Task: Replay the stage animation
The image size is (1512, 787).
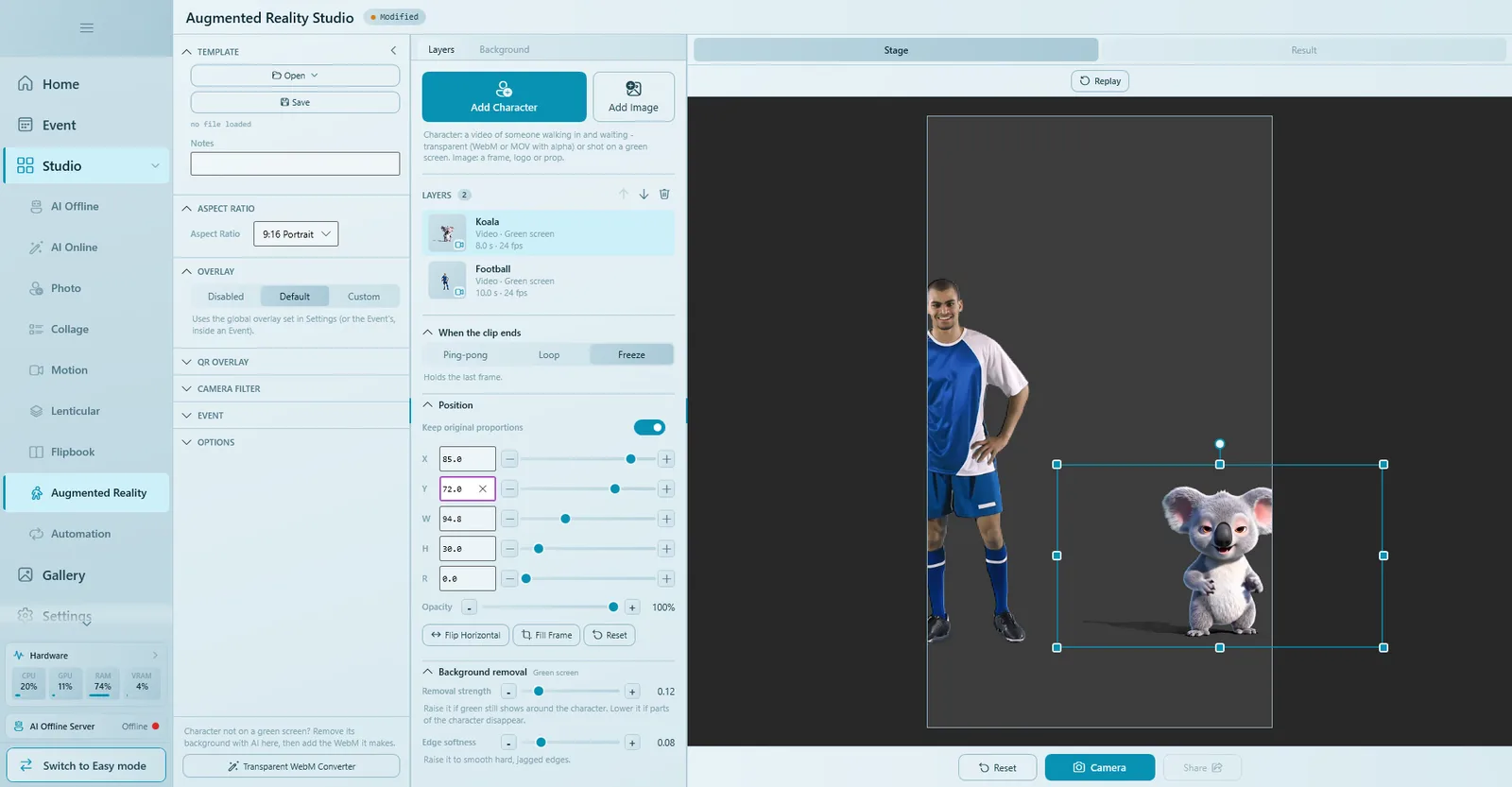Action: (x=1100, y=81)
